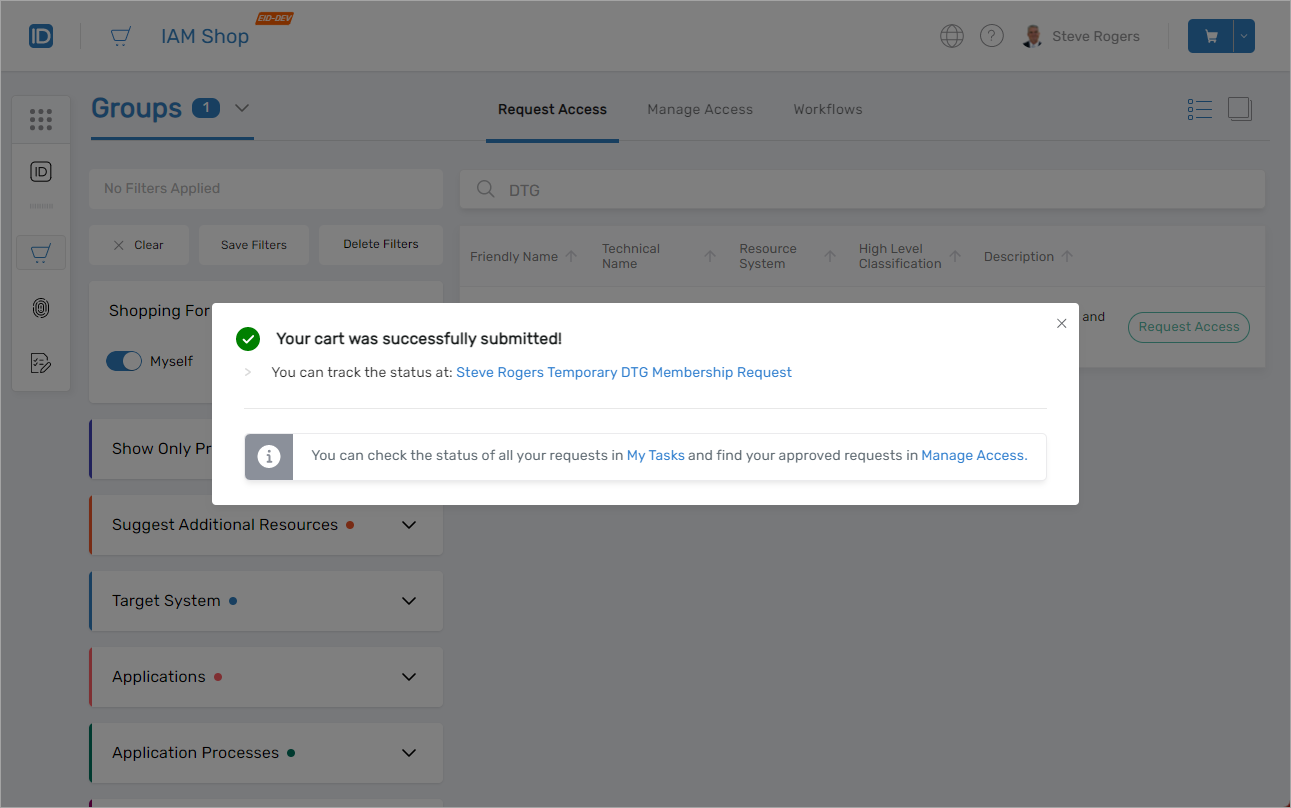Open the Groups dropdown chevron
Image resolution: width=1291 pixels, height=808 pixels.
pos(242,108)
